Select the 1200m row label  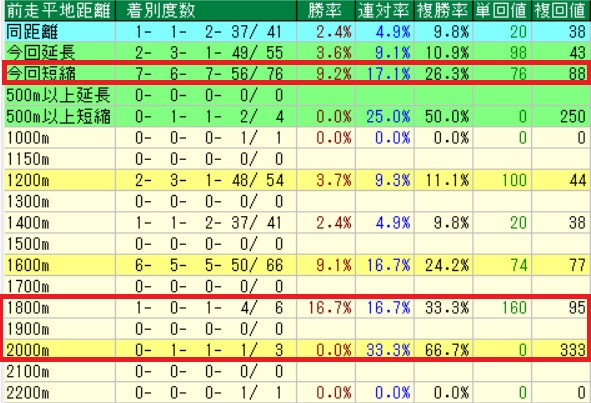[x=28, y=180]
